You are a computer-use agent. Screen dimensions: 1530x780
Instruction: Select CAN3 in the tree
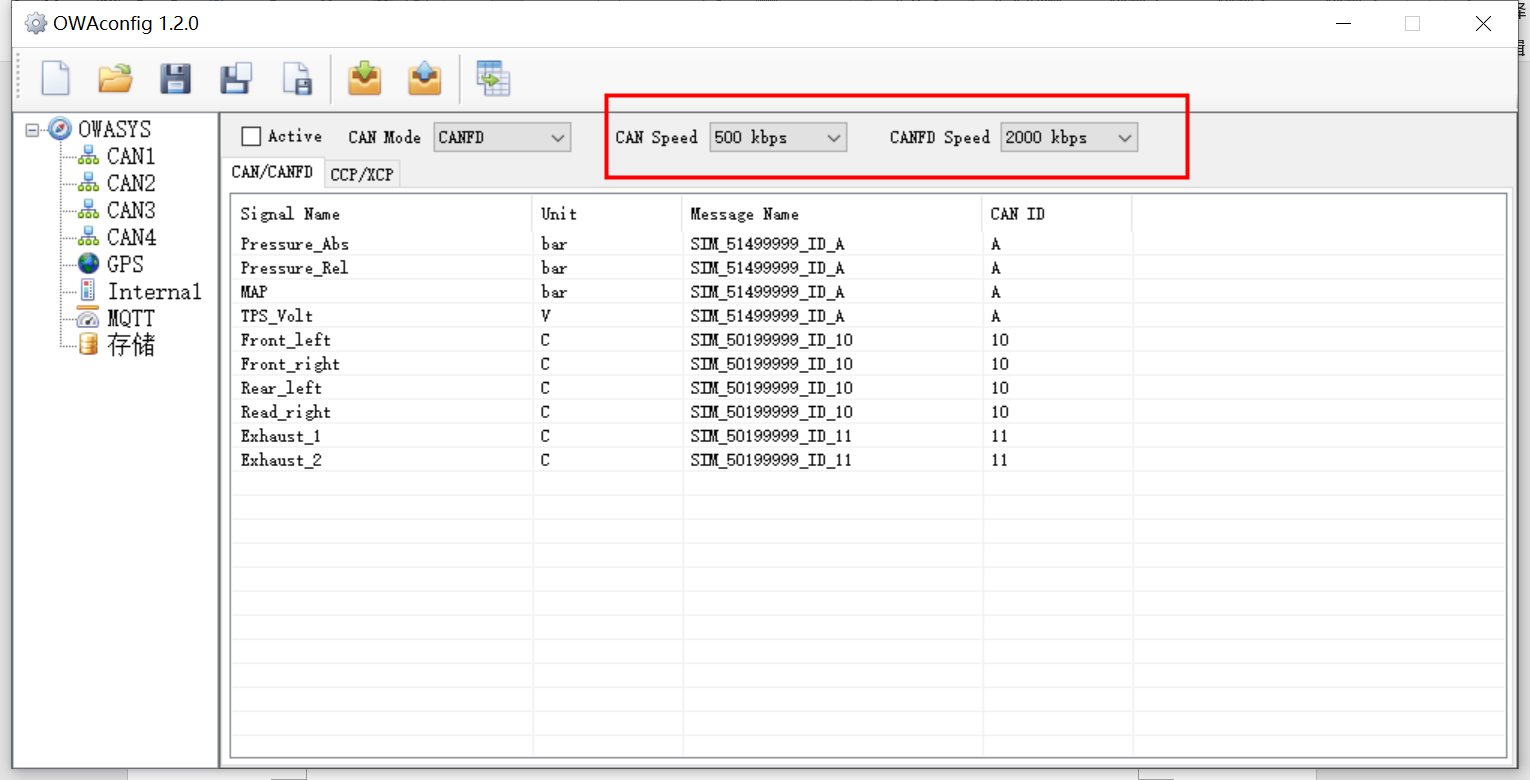(131, 210)
